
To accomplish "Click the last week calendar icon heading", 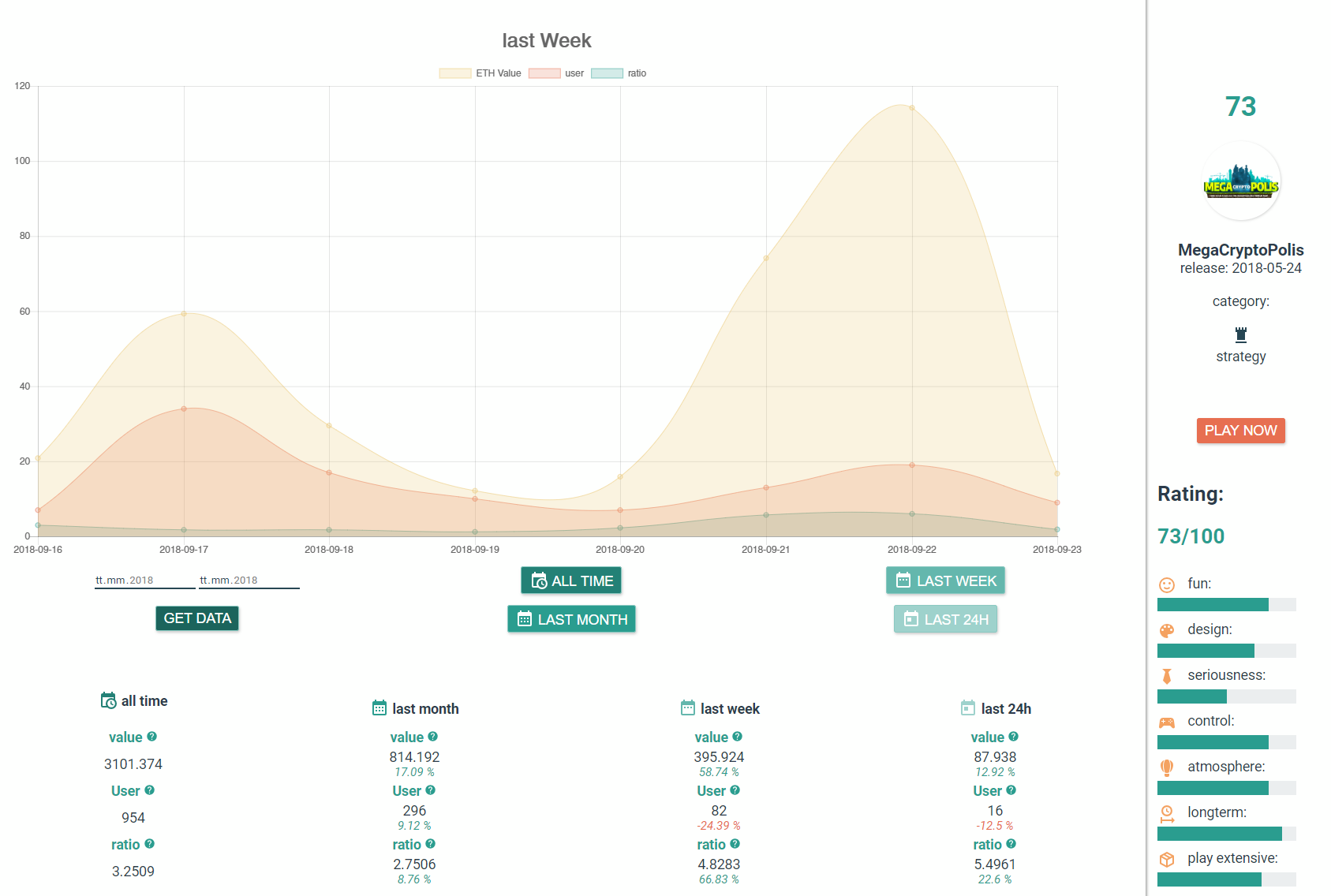I will tap(688, 708).
